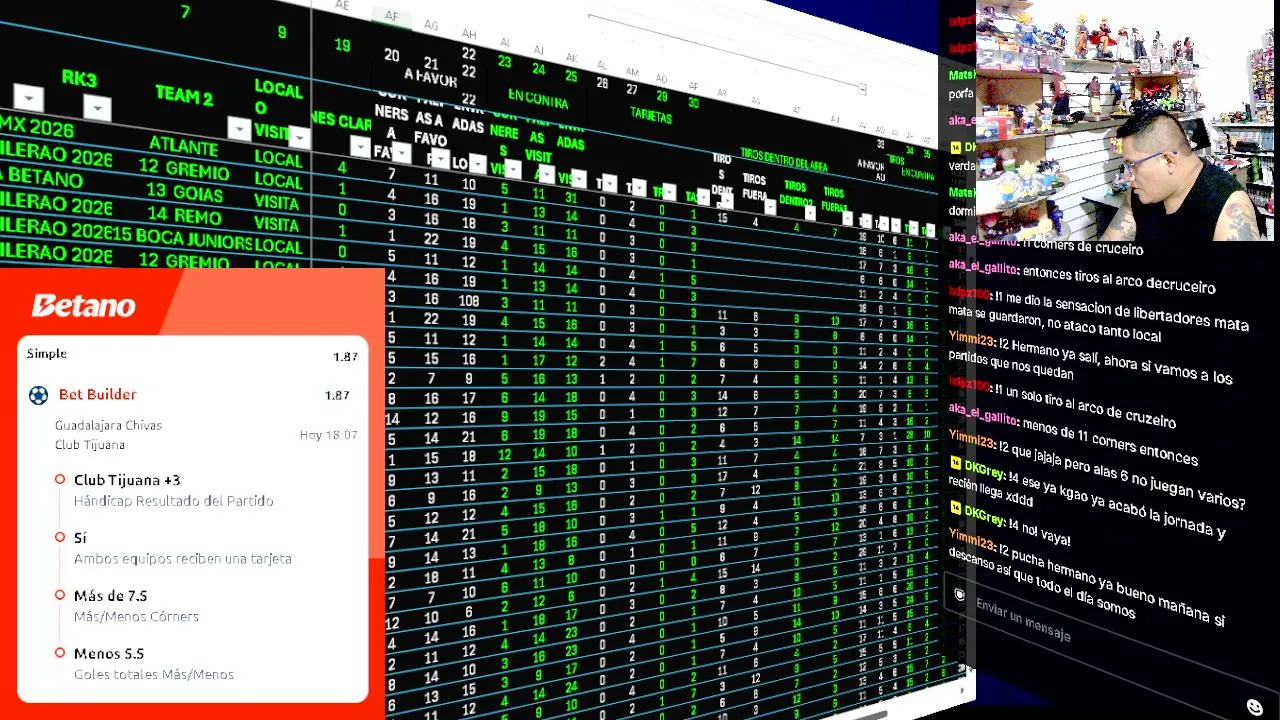Click the '13 GOIAS' cell in the spreadsheet
1280x720 pixels.
[x=184, y=191]
